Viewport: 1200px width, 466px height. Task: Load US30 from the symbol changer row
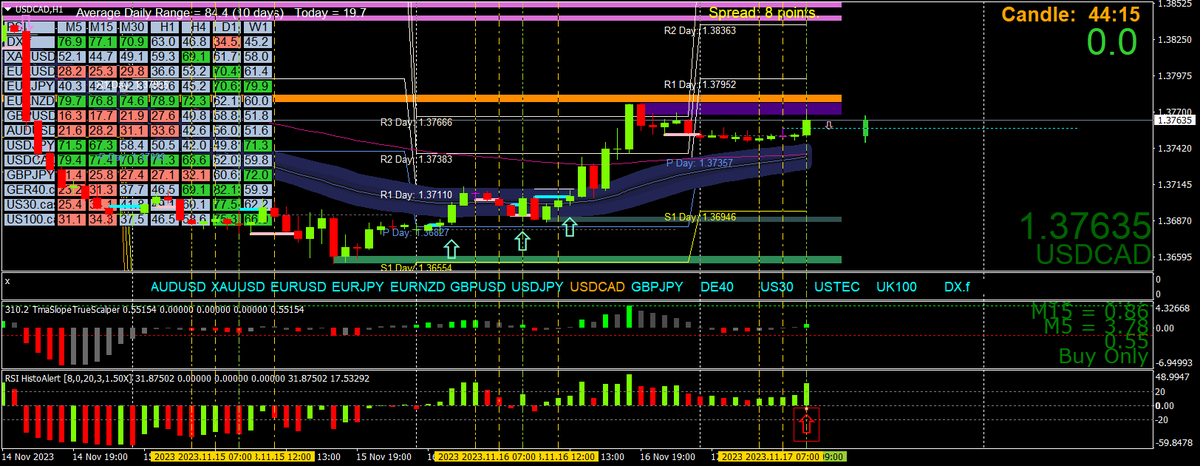pyautogui.click(x=777, y=287)
